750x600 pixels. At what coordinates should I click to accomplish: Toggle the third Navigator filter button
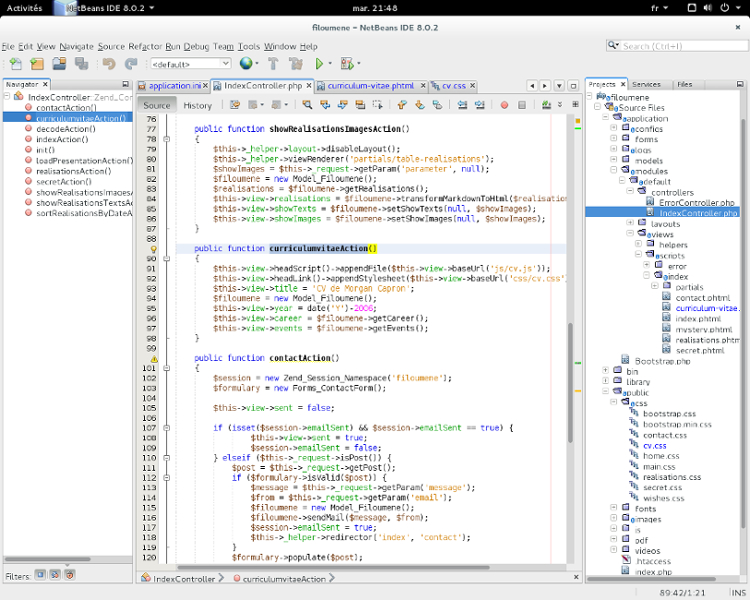[69, 575]
